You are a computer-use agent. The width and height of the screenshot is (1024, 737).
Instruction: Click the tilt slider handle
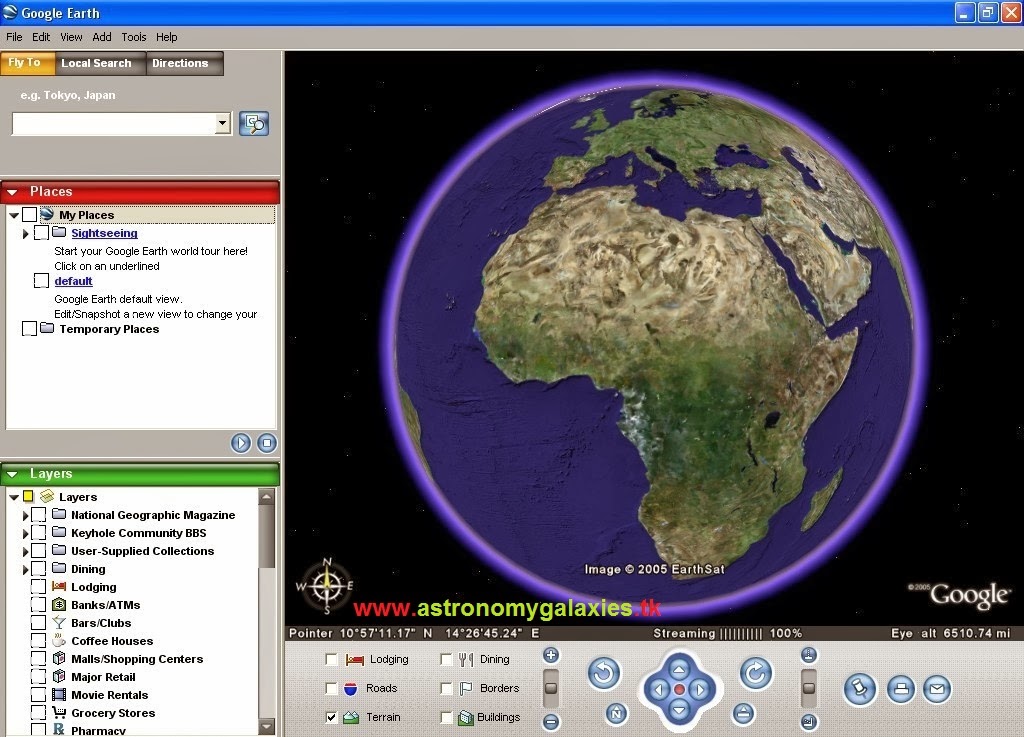(808, 688)
